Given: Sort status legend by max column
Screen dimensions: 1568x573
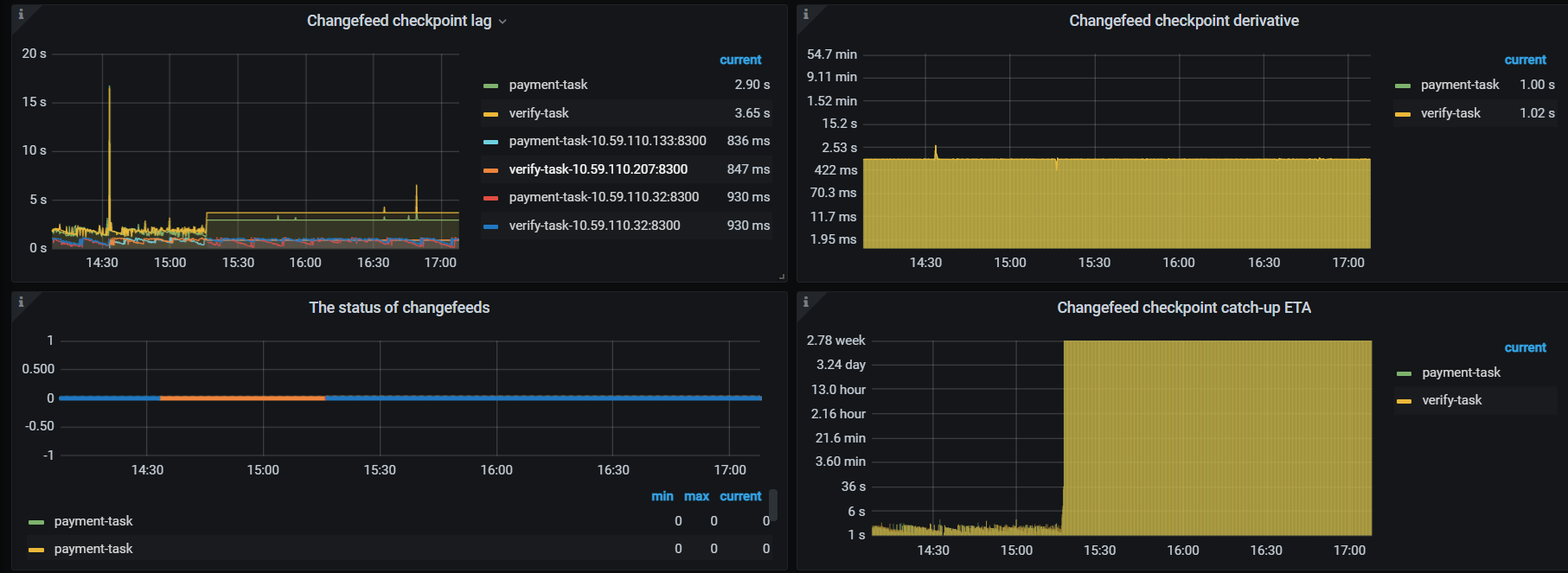Looking at the screenshot, I should 696,496.
